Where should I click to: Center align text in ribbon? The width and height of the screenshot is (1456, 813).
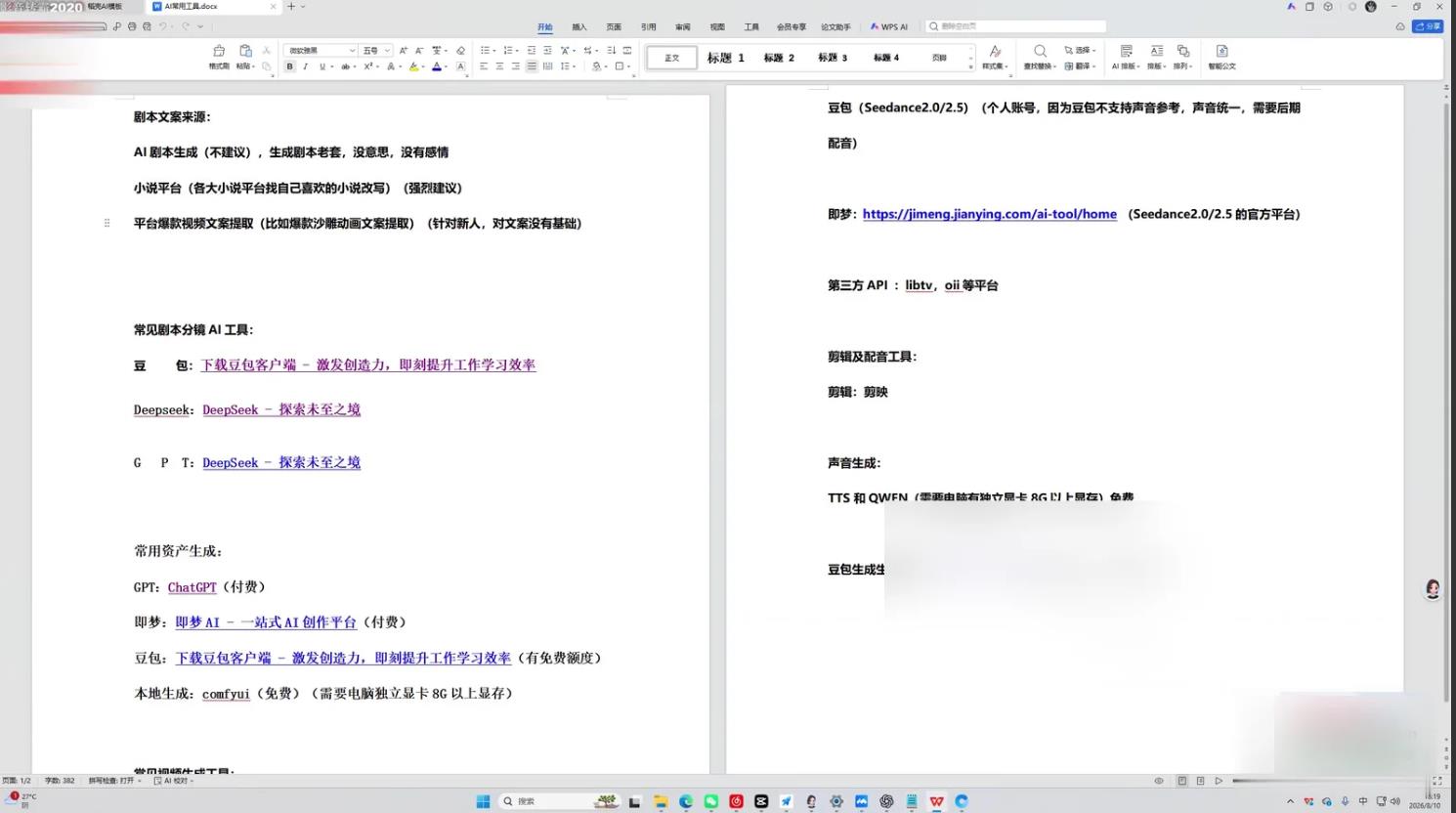coord(499,66)
